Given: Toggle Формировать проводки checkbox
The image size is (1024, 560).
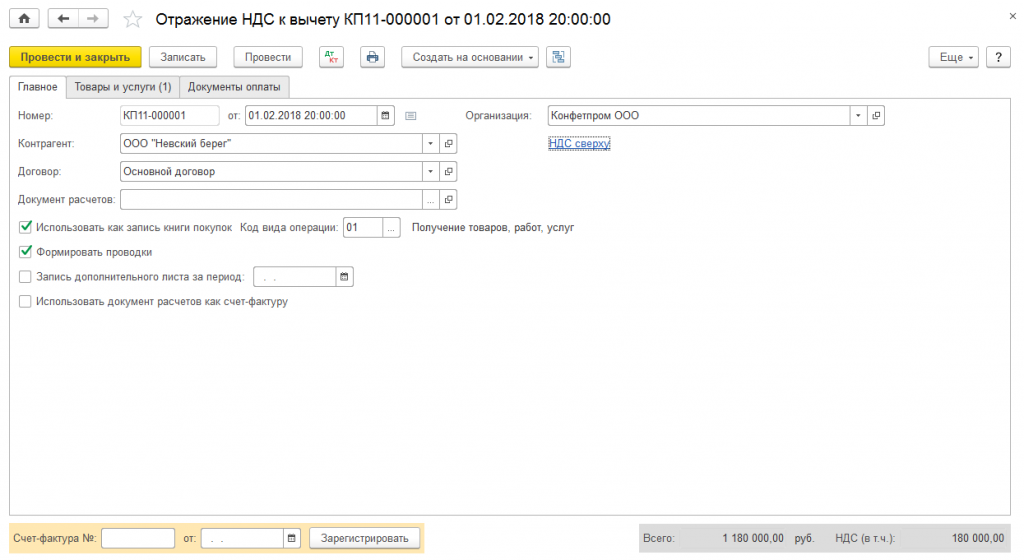Looking at the screenshot, I should (x=26, y=252).
